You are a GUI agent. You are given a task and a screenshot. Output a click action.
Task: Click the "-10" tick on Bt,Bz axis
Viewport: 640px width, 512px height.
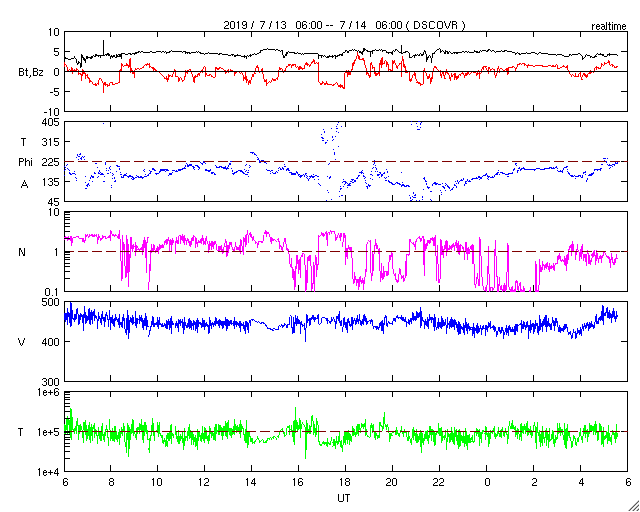[51, 111]
